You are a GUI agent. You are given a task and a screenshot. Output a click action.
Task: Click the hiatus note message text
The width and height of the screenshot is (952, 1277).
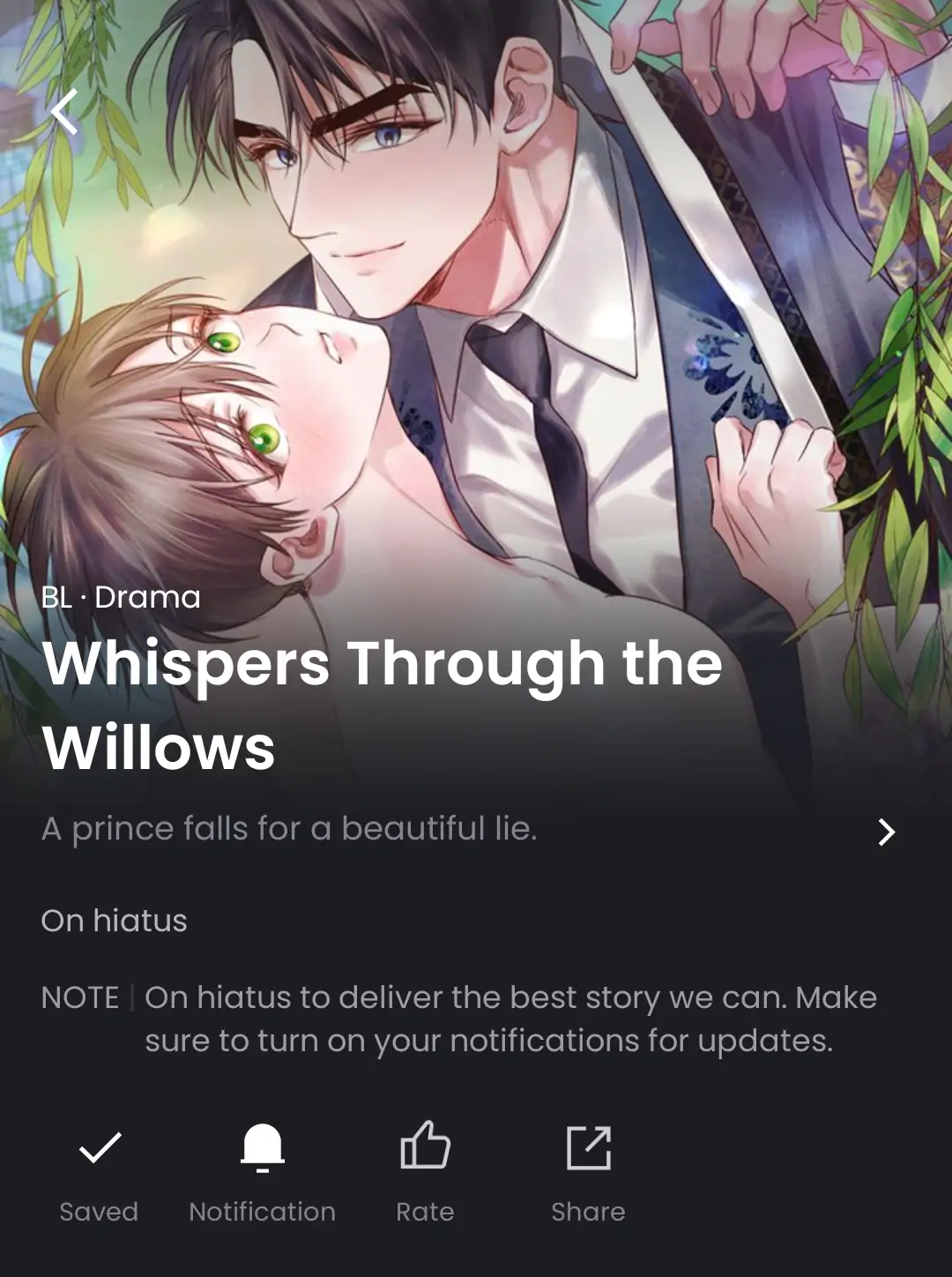click(x=511, y=1019)
